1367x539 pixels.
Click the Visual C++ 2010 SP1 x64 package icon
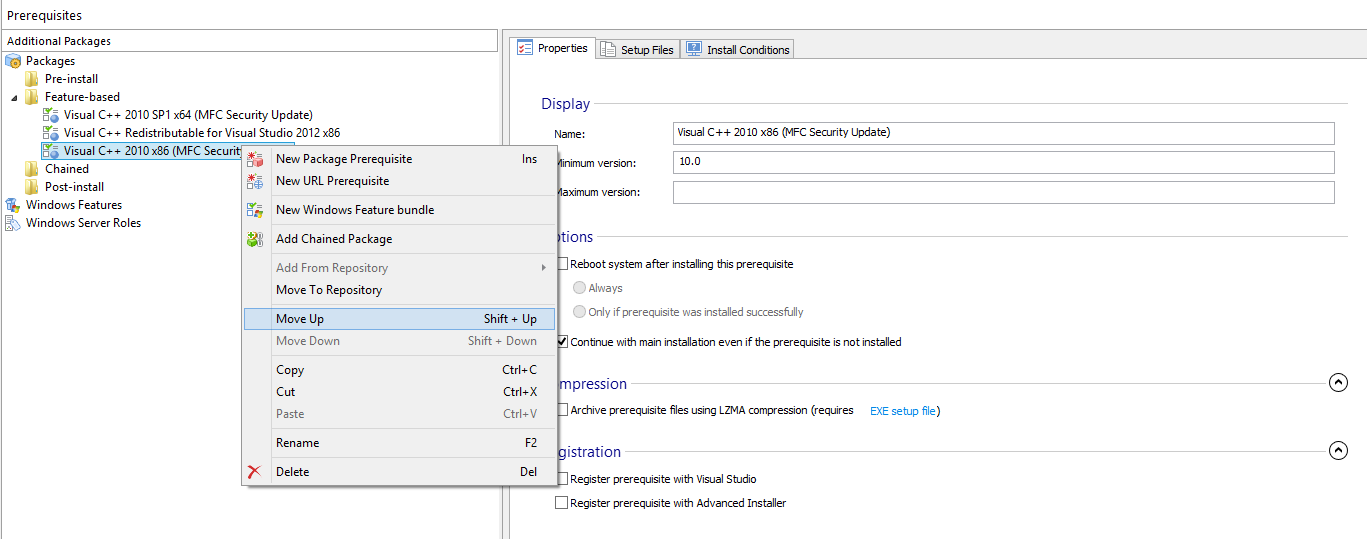point(51,115)
